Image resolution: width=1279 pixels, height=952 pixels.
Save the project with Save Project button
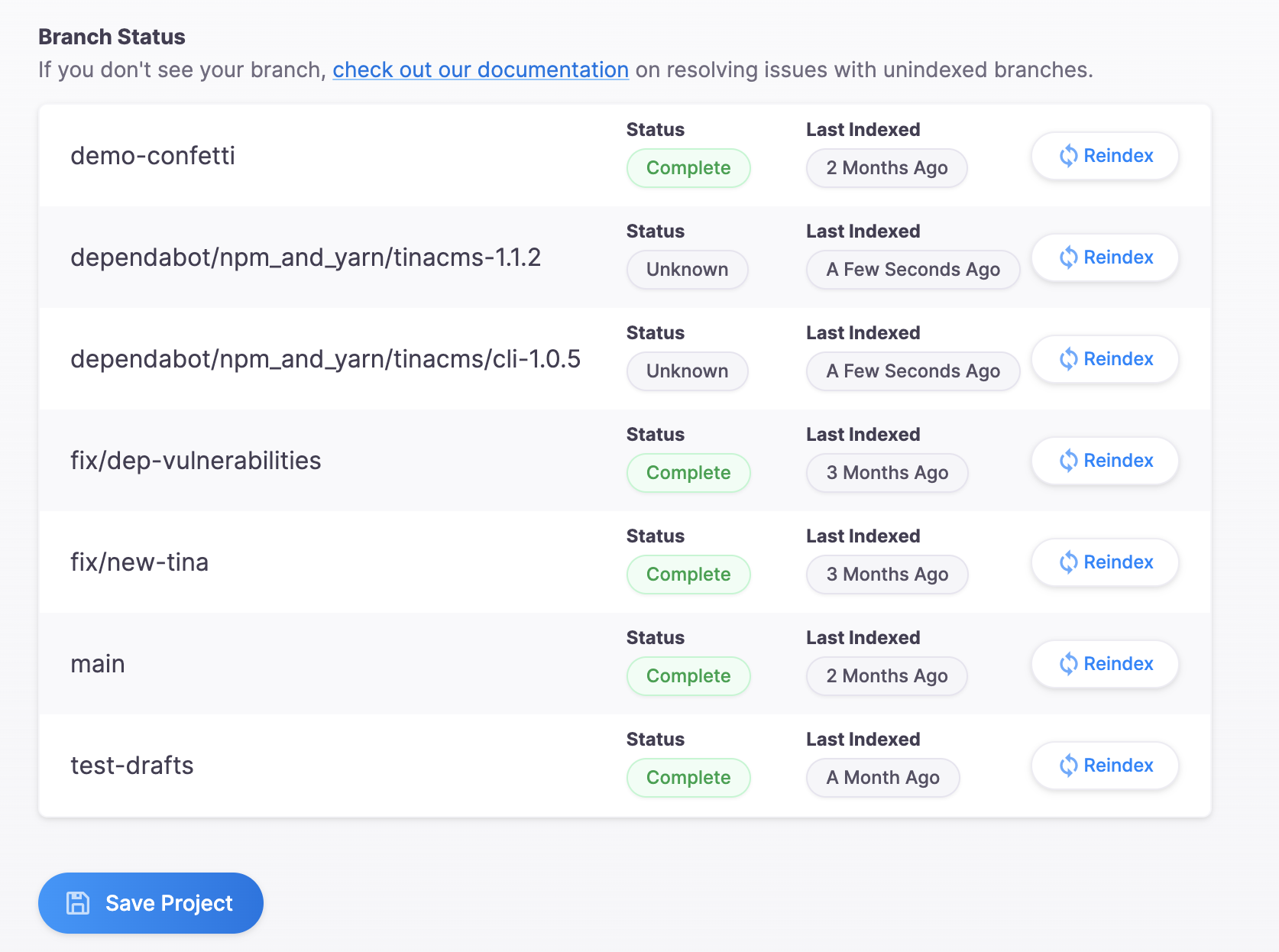151,903
